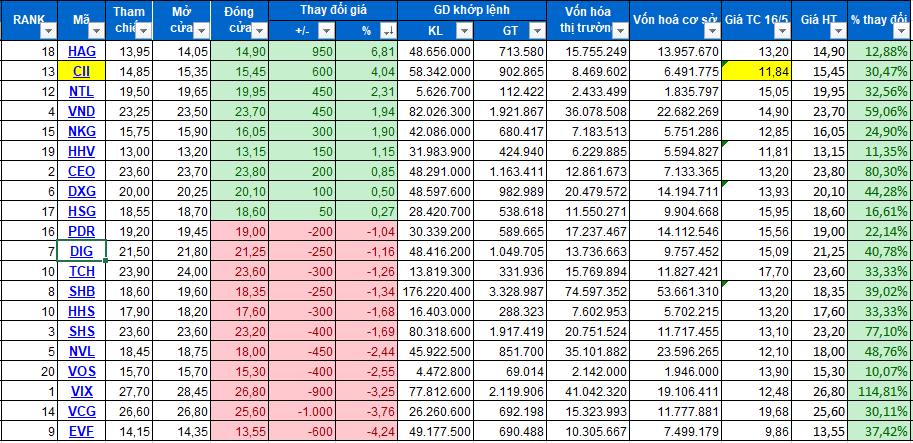Follow the NTL ticker link
This screenshot has width=913, height=443.
(82, 92)
